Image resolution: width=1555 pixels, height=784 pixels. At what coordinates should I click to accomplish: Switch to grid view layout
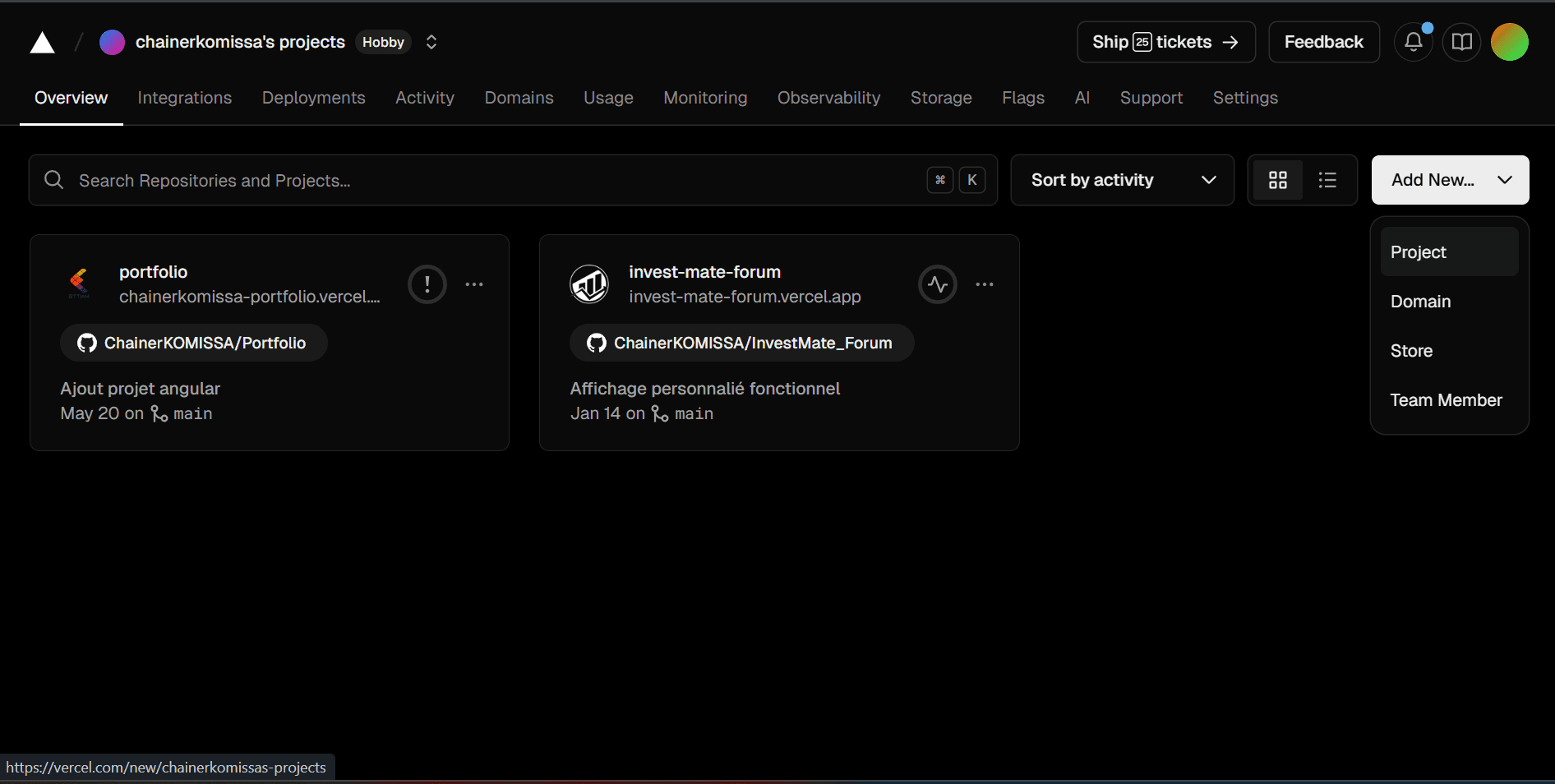[1277, 180]
